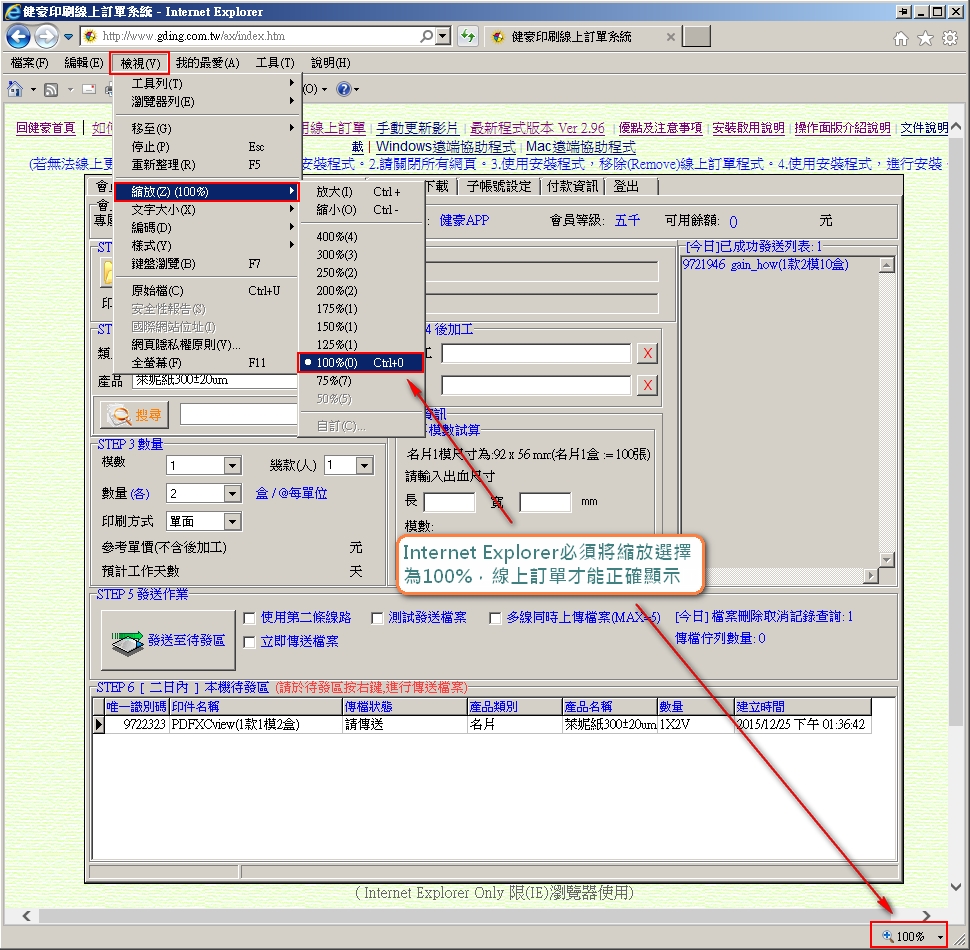Click command bar Home icon

click(15, 89)
